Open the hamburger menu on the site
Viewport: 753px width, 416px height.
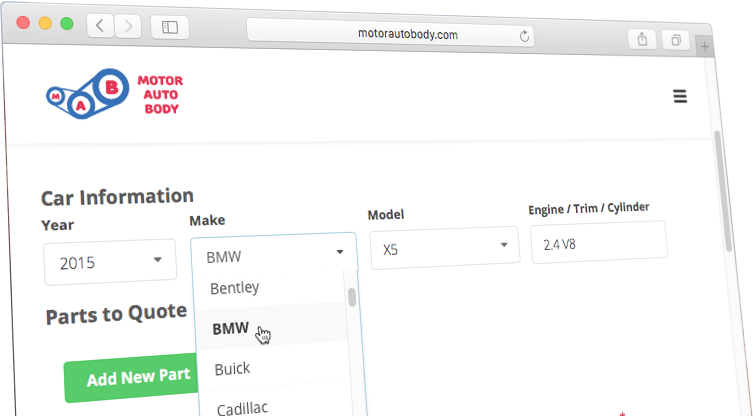680,97
